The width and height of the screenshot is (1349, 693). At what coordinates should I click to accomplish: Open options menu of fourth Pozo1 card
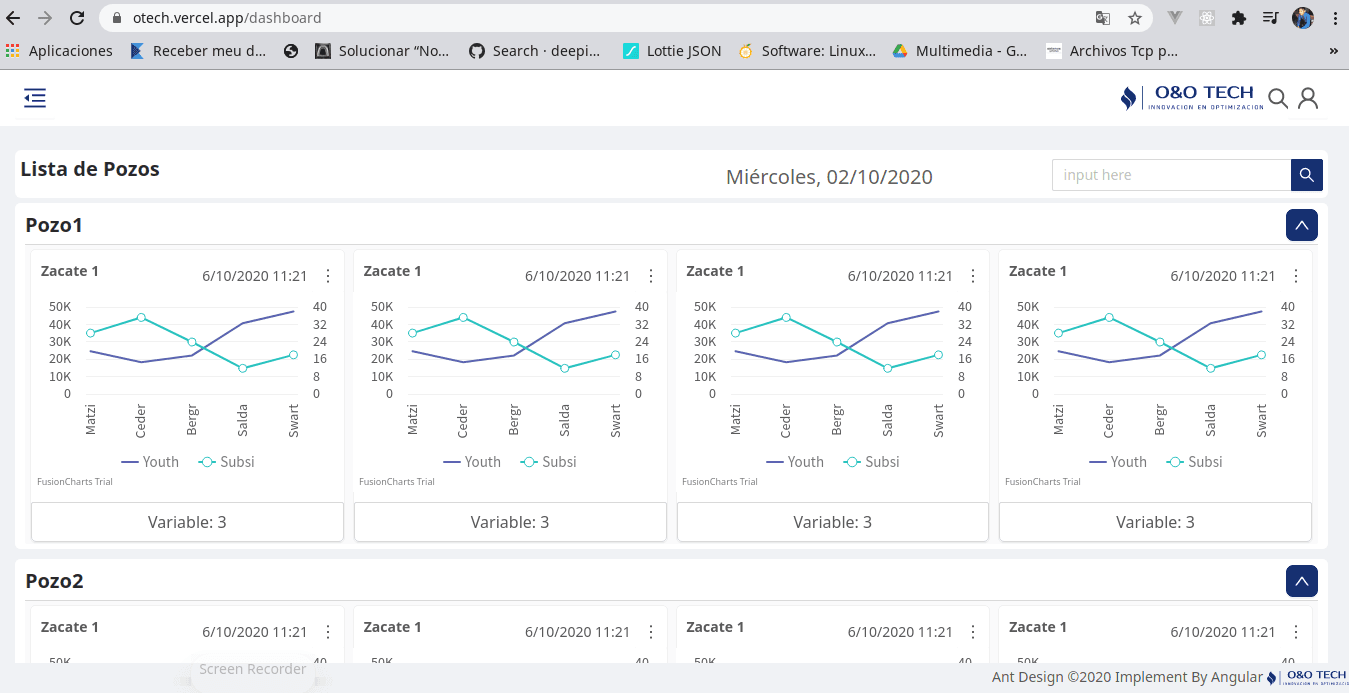[x=1296, y=276]
